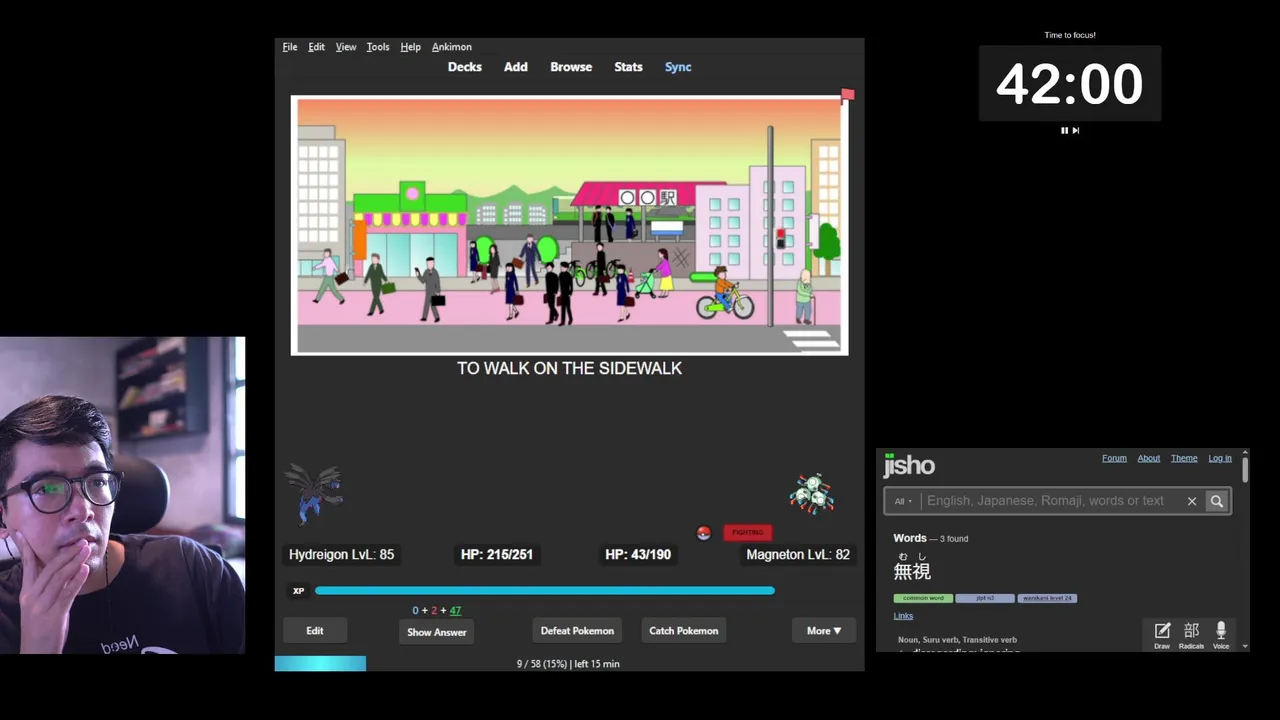Click Defeat Pokemon button
This screenshot has height=720, width=1280.
pyautogui.click(x=577, y=631)
